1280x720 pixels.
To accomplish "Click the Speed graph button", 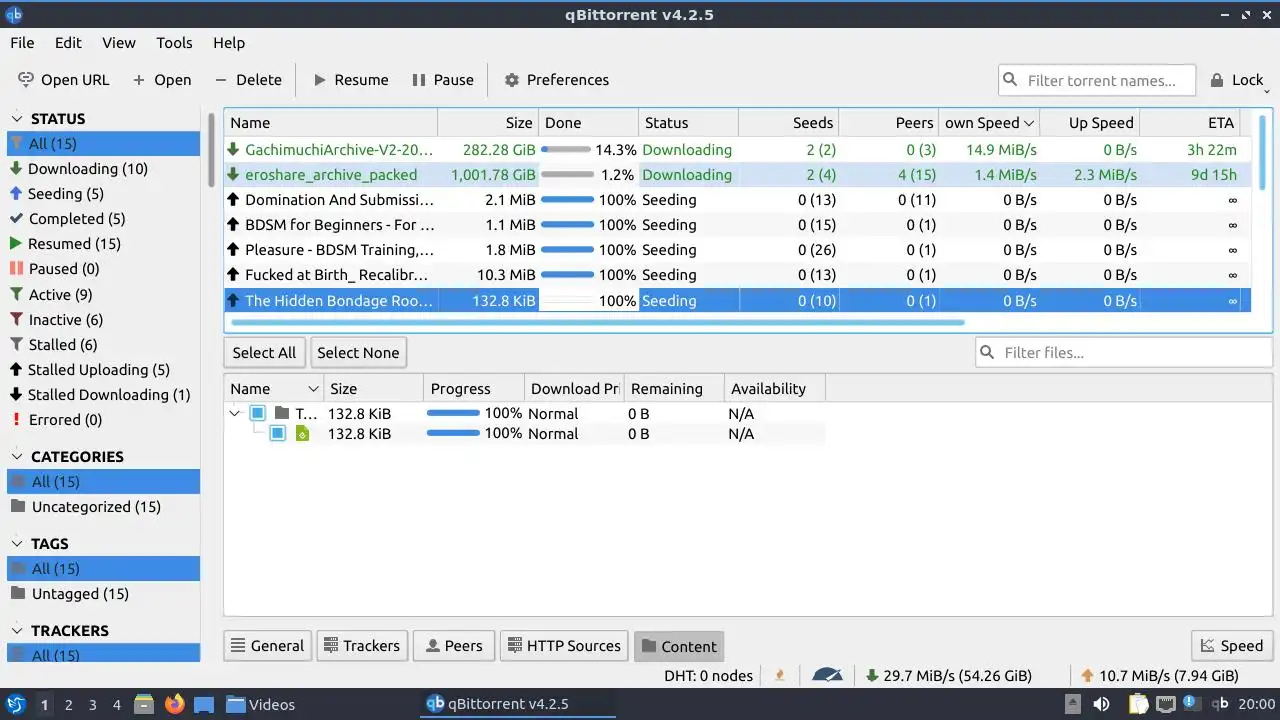I will (1231, 646).
